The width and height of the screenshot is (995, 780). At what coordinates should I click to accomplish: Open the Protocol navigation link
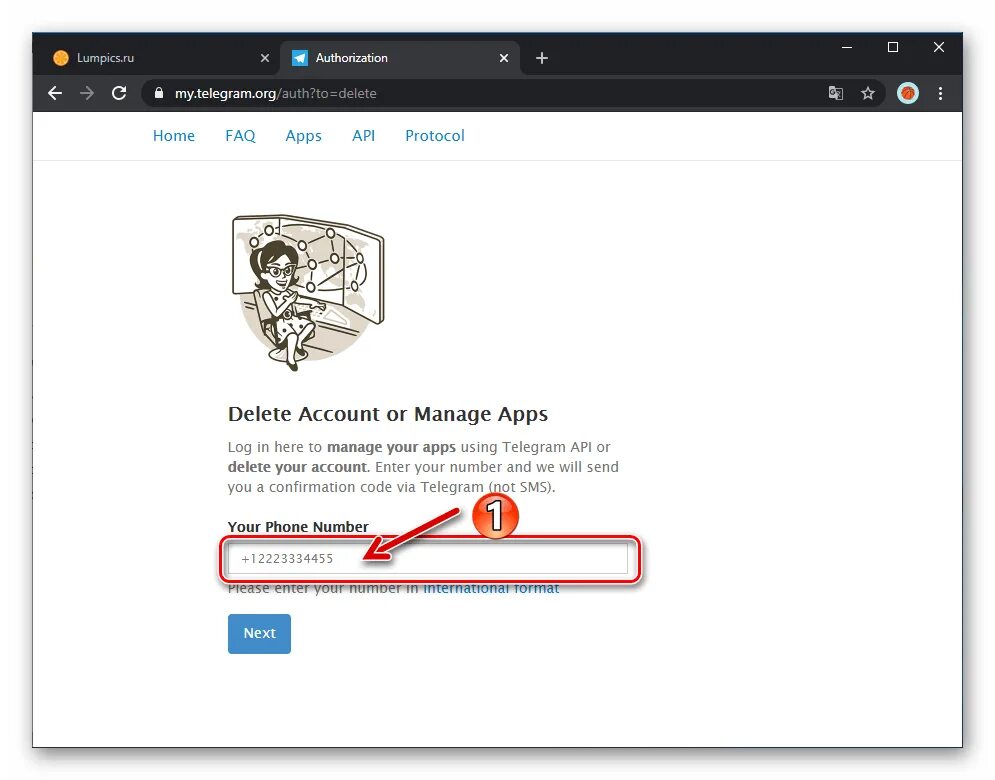coord(435,136)
